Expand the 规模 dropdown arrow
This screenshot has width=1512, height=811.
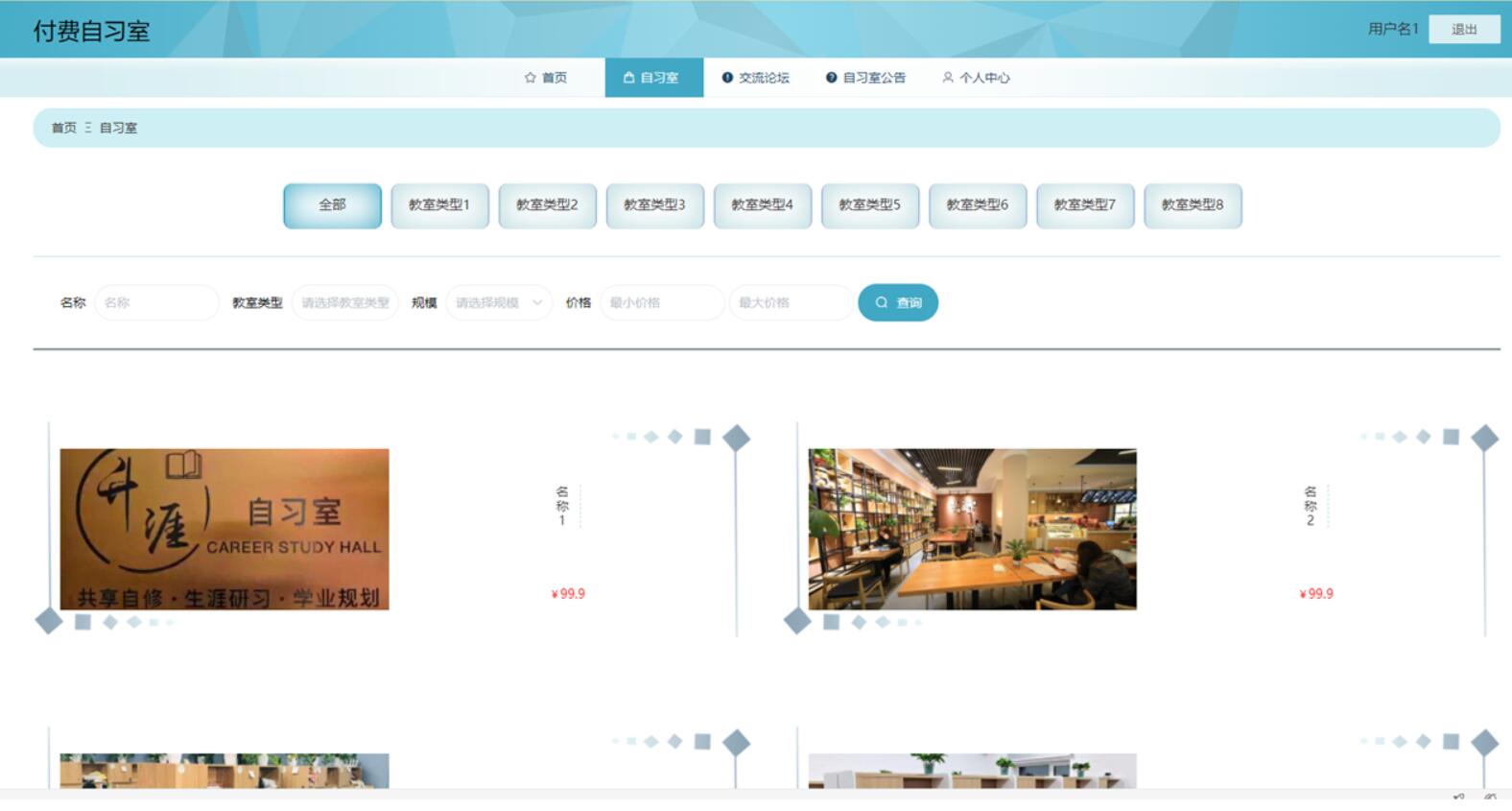tap(537, 302)
